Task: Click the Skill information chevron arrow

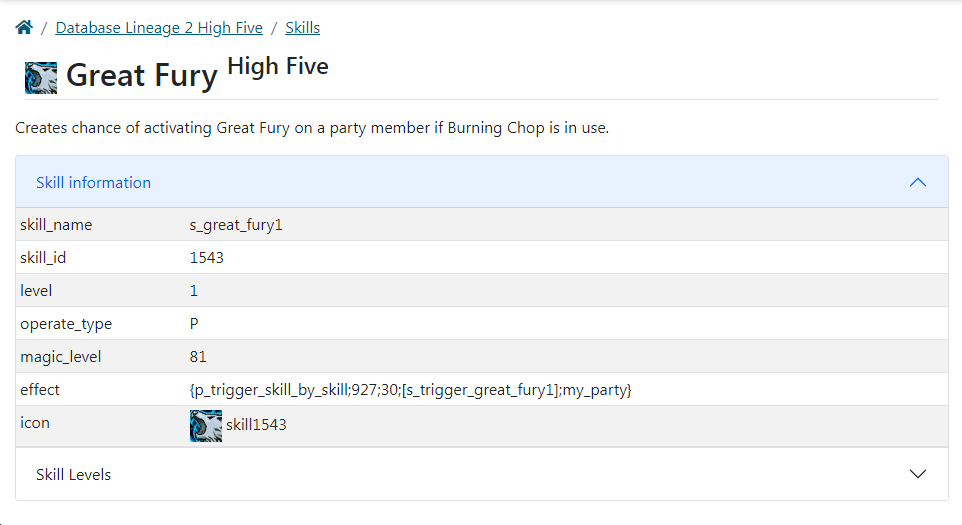Action: click(917, 182)
